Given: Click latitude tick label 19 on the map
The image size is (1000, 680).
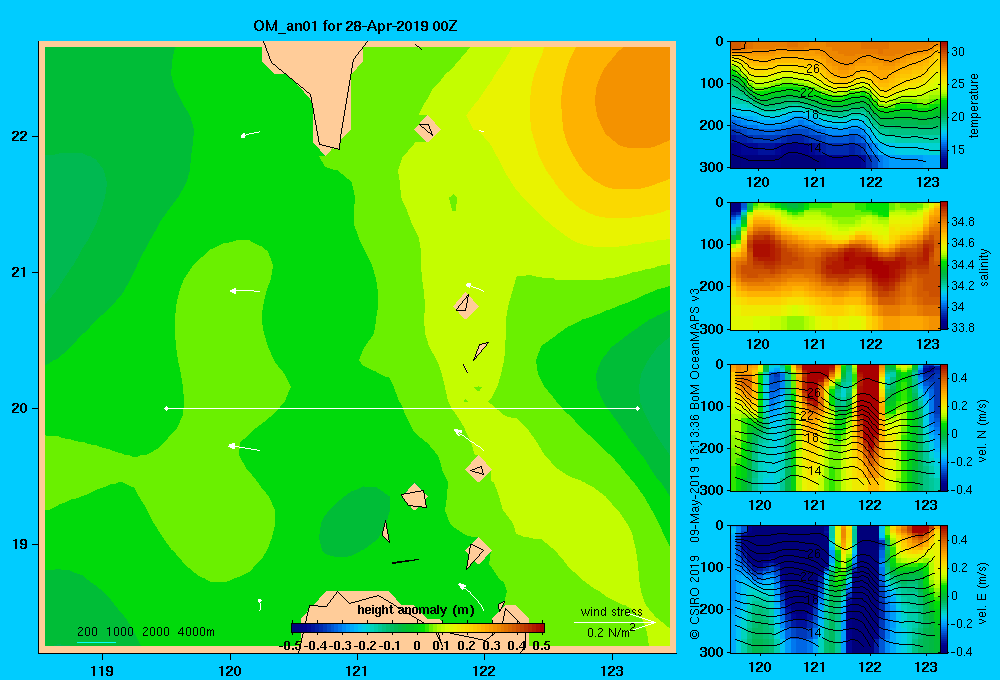Looking at the screenshot, I should [20, 544].
